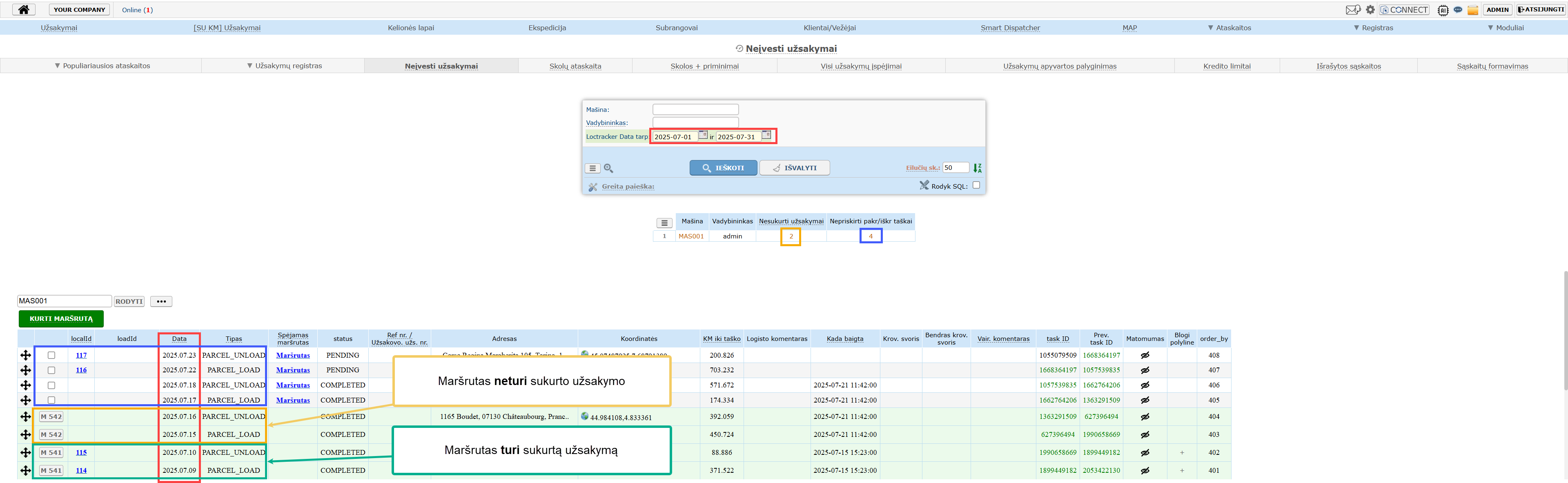Image resolution: width=1568 pixels, height=483 pixels.
Task: Toggle visibility eye for order 407 row
Action: 1144,370
